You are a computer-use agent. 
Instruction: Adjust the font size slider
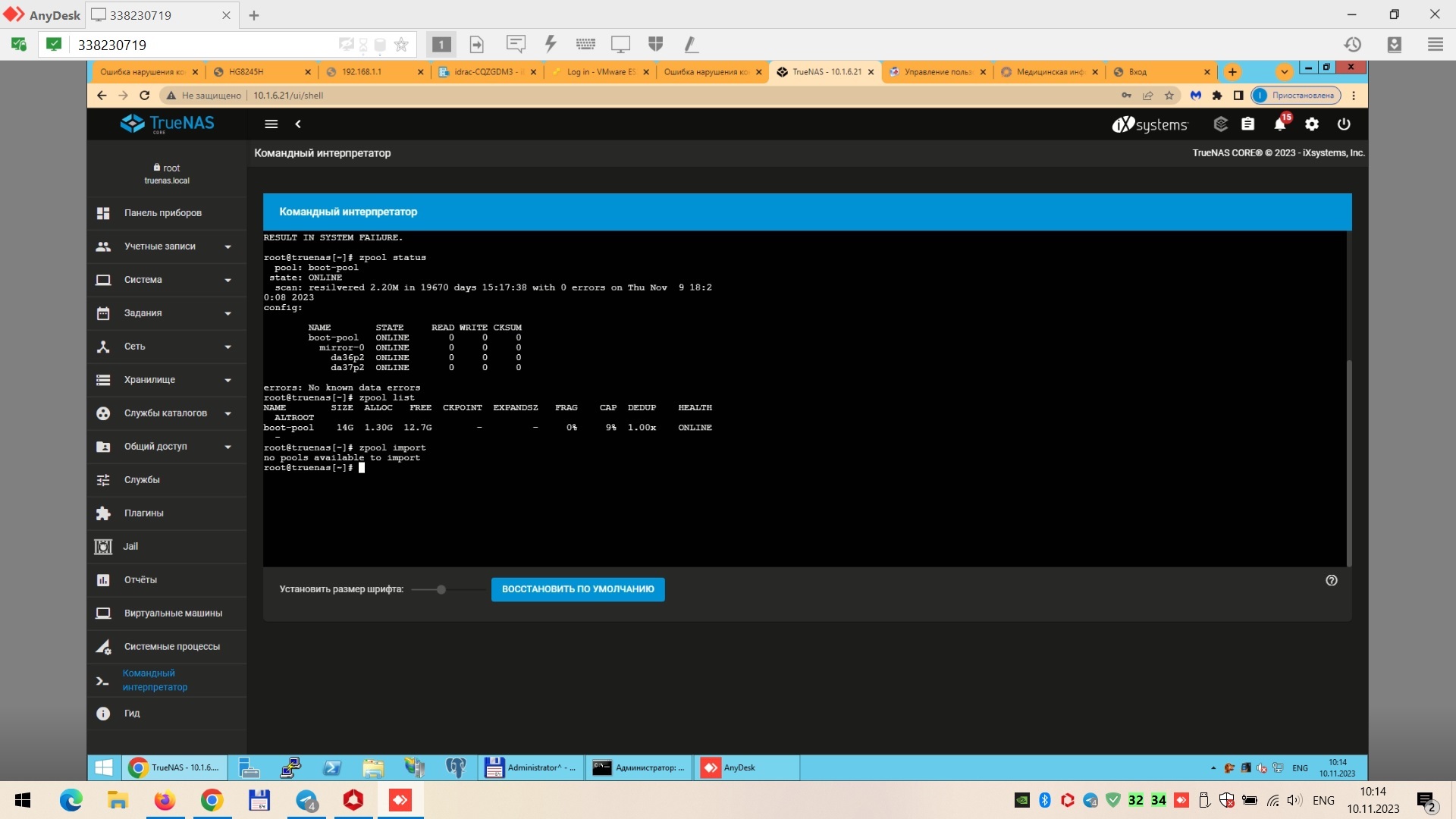coord(441,589)
